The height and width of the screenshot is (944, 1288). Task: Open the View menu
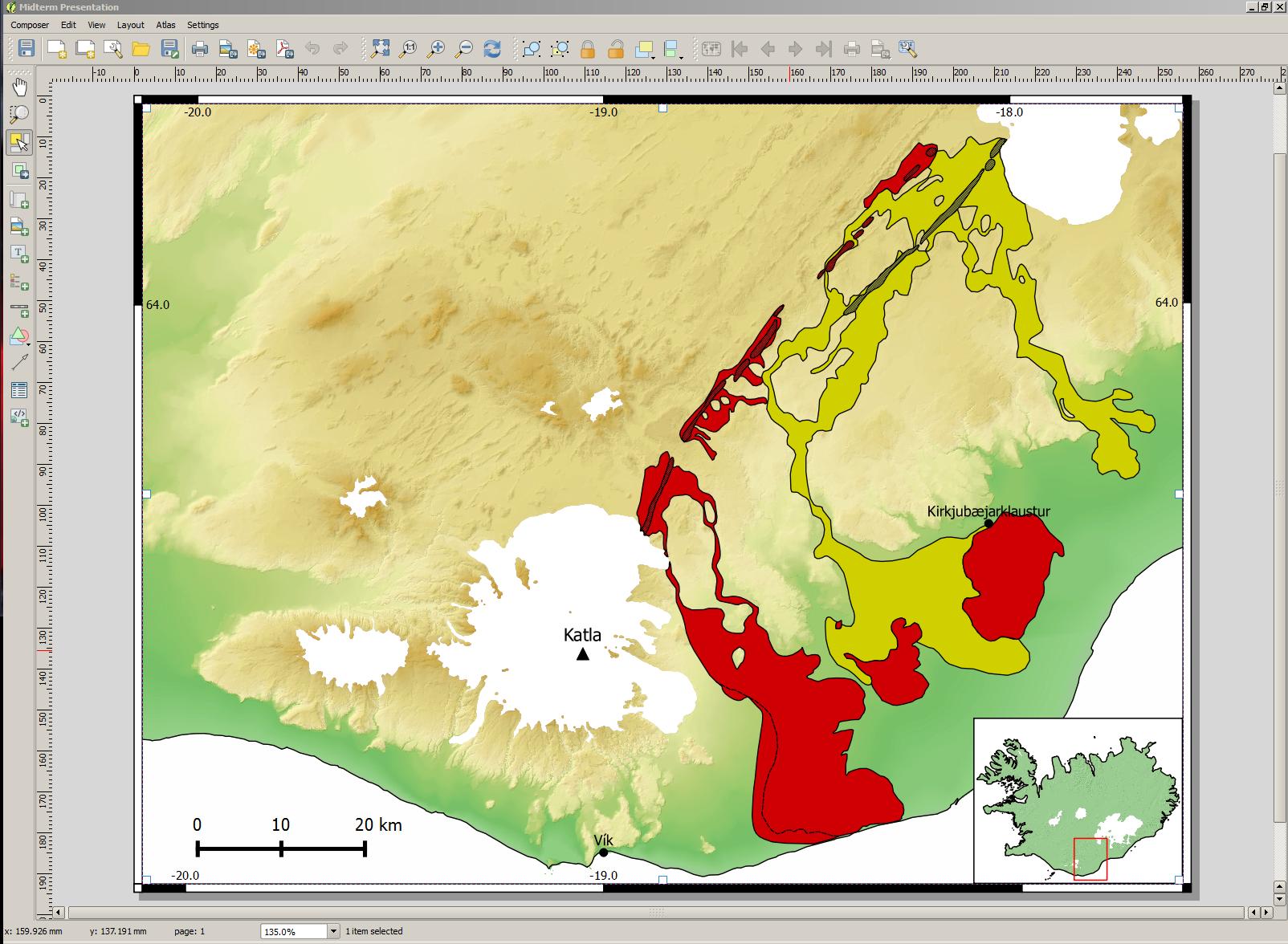point(96,25)
